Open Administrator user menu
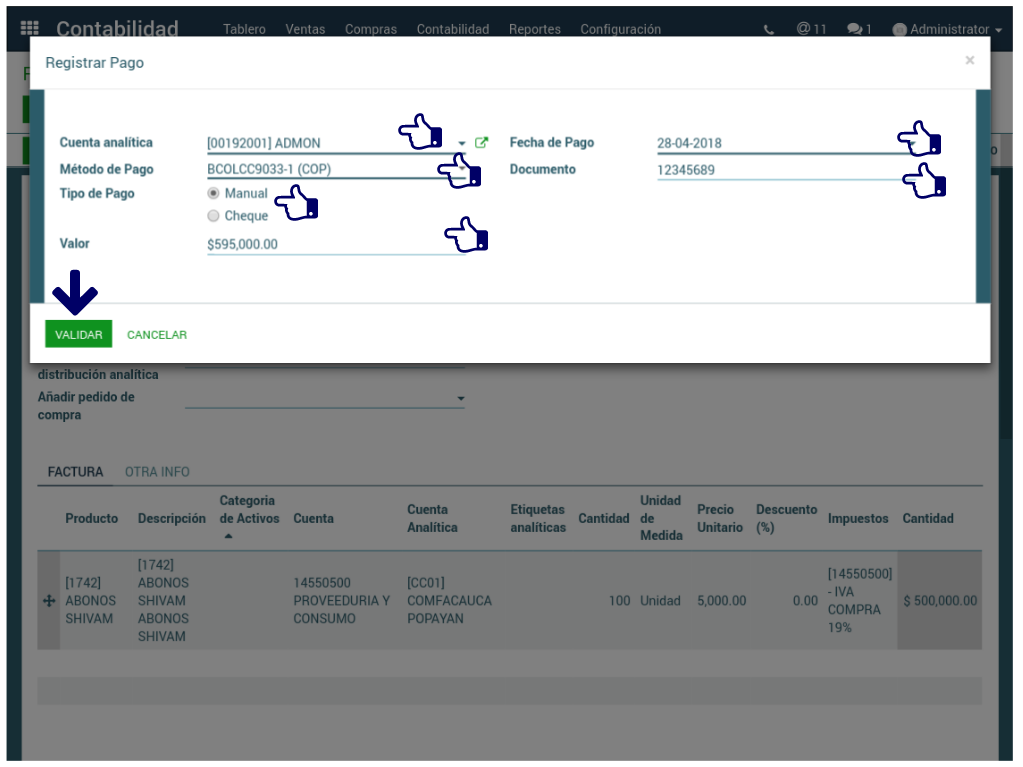The height and width of the screenshot is (767, 1023). [x=946, y=30]
